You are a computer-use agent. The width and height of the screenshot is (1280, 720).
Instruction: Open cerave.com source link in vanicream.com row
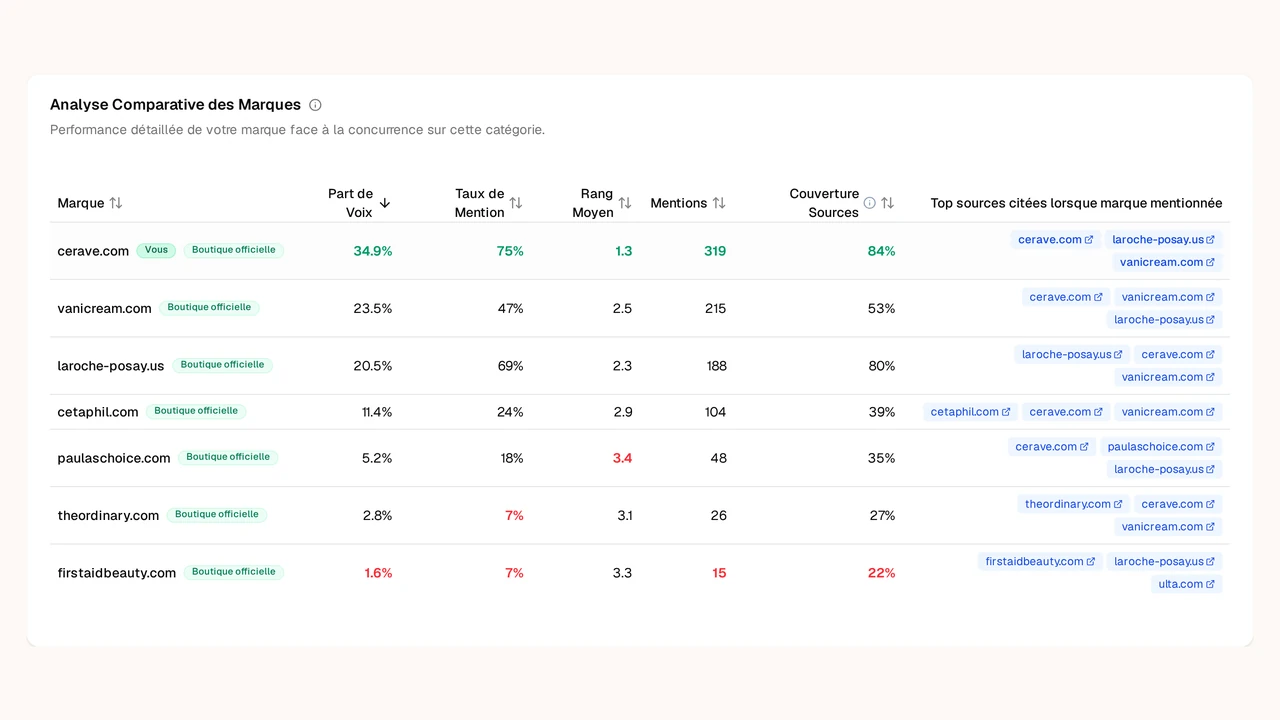(1066, 297)
